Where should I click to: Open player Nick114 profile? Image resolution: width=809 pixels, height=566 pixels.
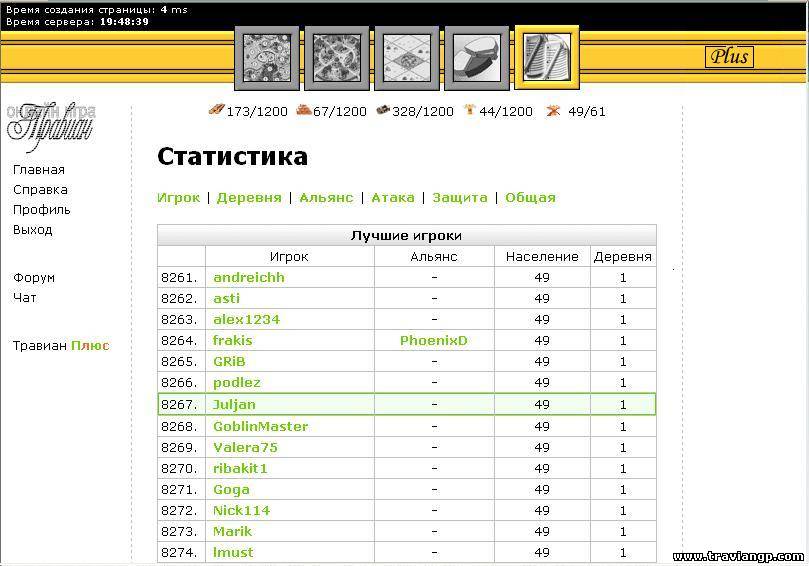coord(241,511)
